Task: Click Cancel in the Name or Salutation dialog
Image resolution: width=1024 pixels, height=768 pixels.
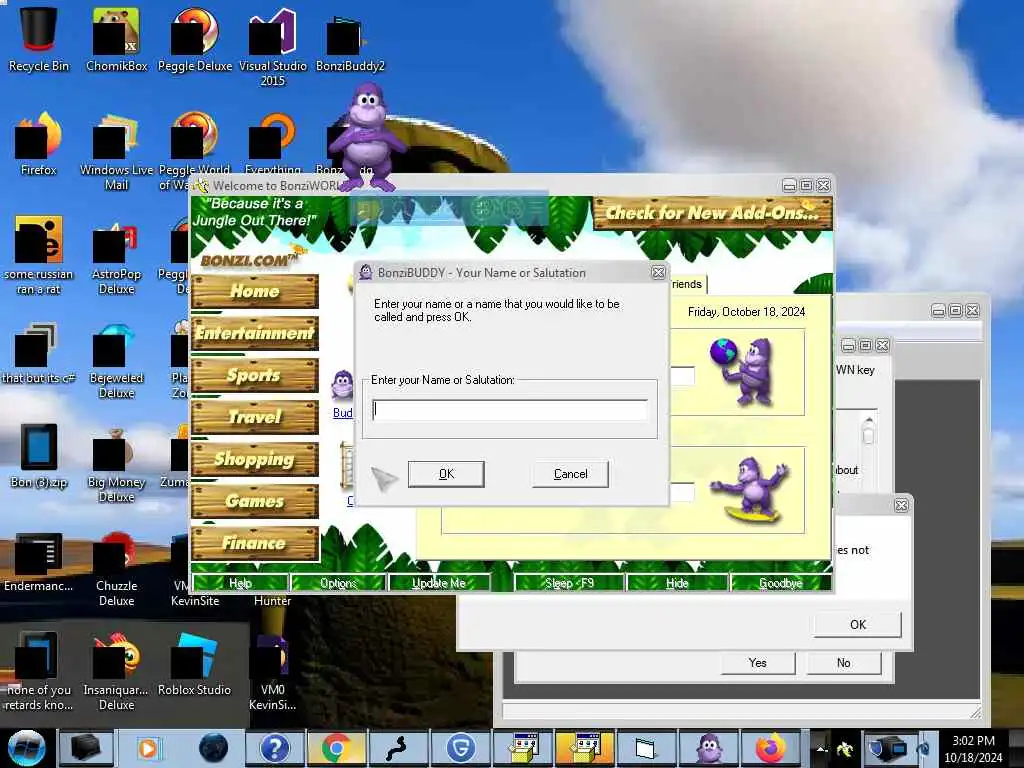Action: tap(570, 474)
